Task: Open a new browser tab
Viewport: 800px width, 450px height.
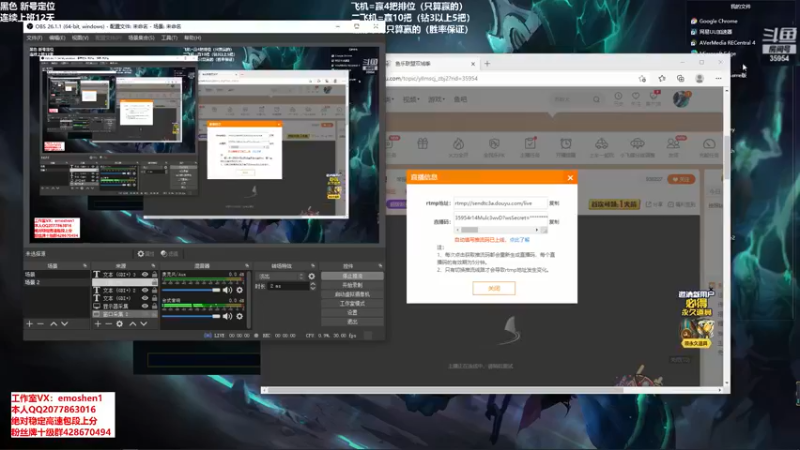Action: [x=487, y=64]
